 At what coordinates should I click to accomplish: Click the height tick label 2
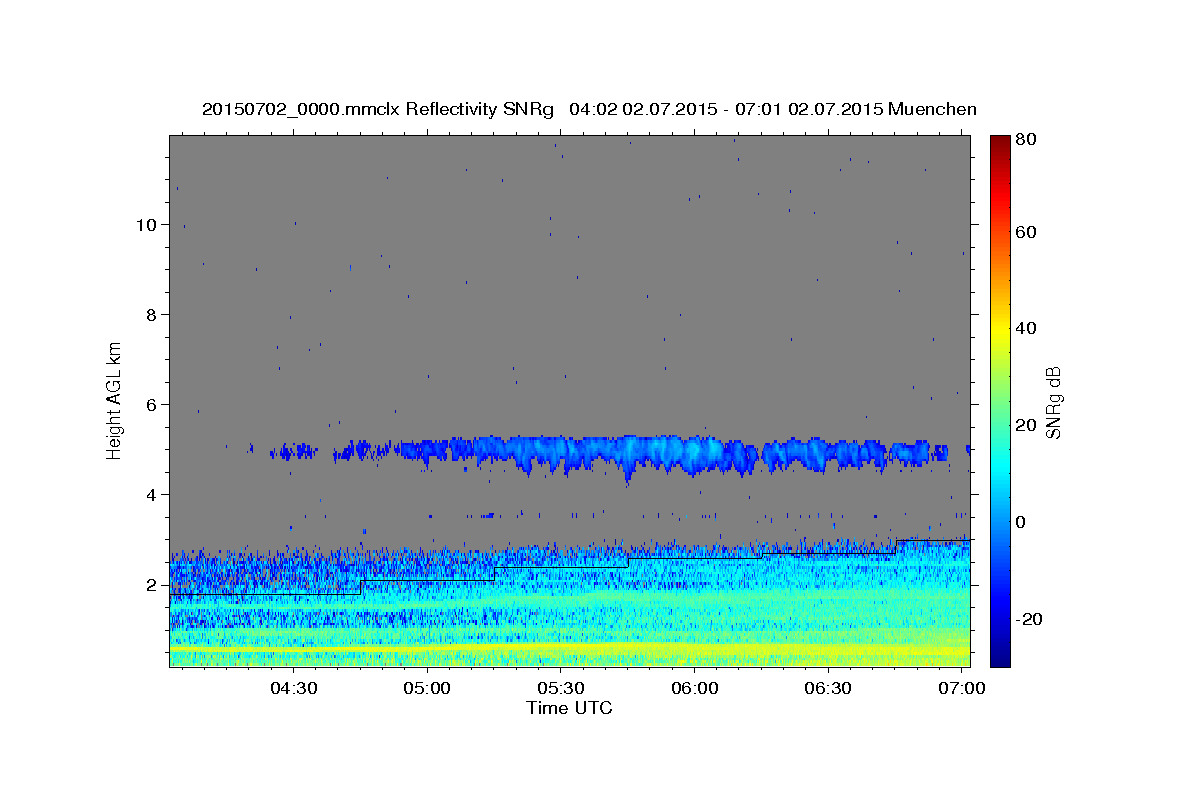152,584
